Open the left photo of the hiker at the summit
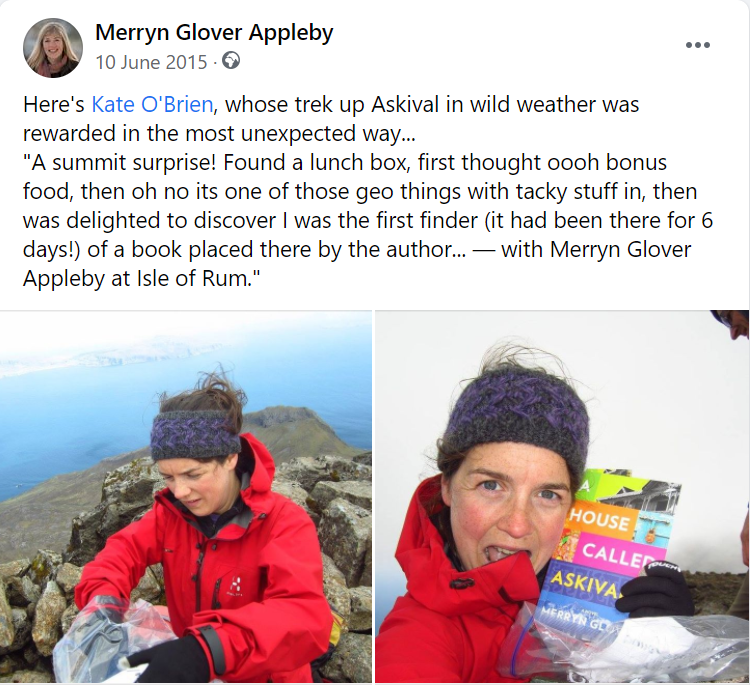This screenshot has height=685, width=750. coord(186,497)
